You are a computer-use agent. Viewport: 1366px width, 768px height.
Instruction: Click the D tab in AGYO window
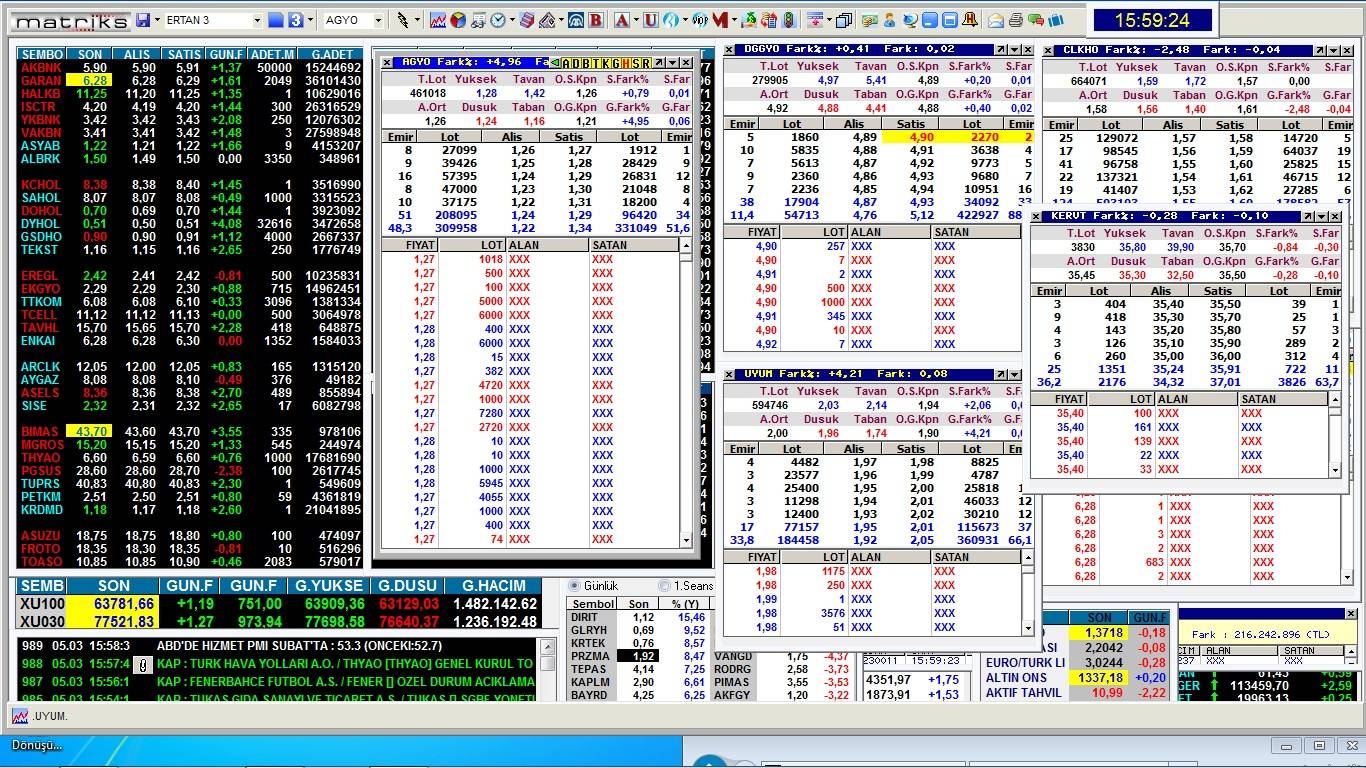(x=575, y=63)
